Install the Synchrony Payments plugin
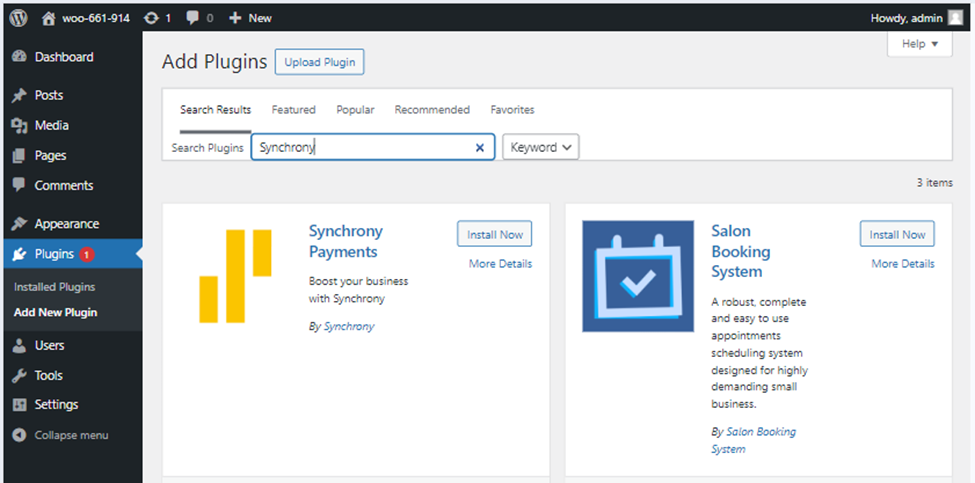Image resolution: width=975 pixels, height=483 pixels. tap(495, 234)
